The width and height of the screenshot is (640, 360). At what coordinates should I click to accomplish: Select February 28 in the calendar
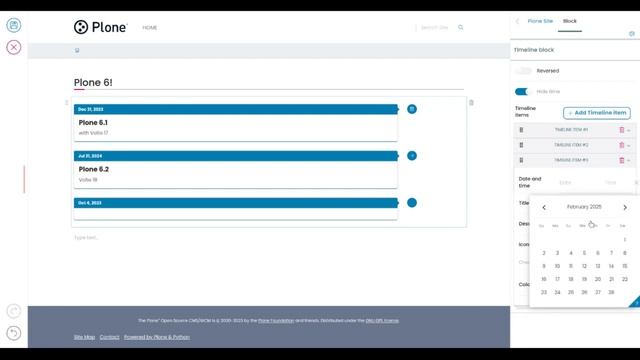point(611,292)
